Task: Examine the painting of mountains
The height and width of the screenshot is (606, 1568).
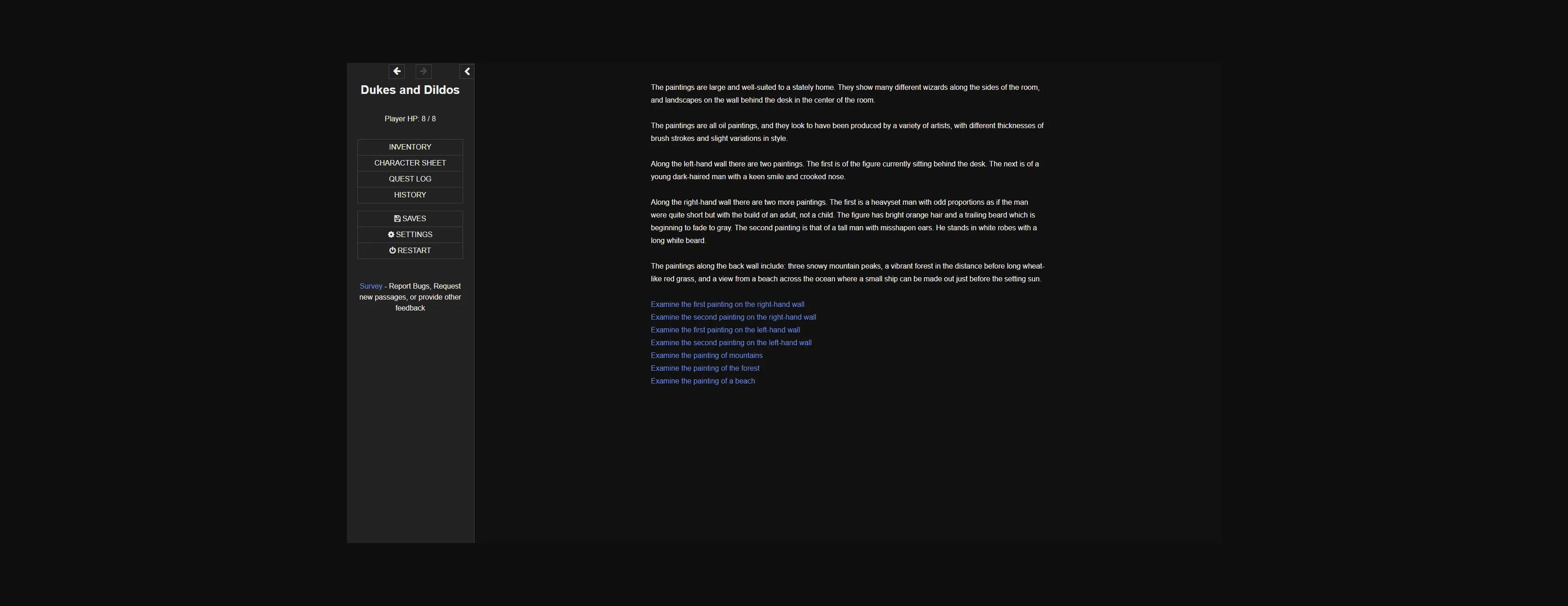Action: [706, 356]
